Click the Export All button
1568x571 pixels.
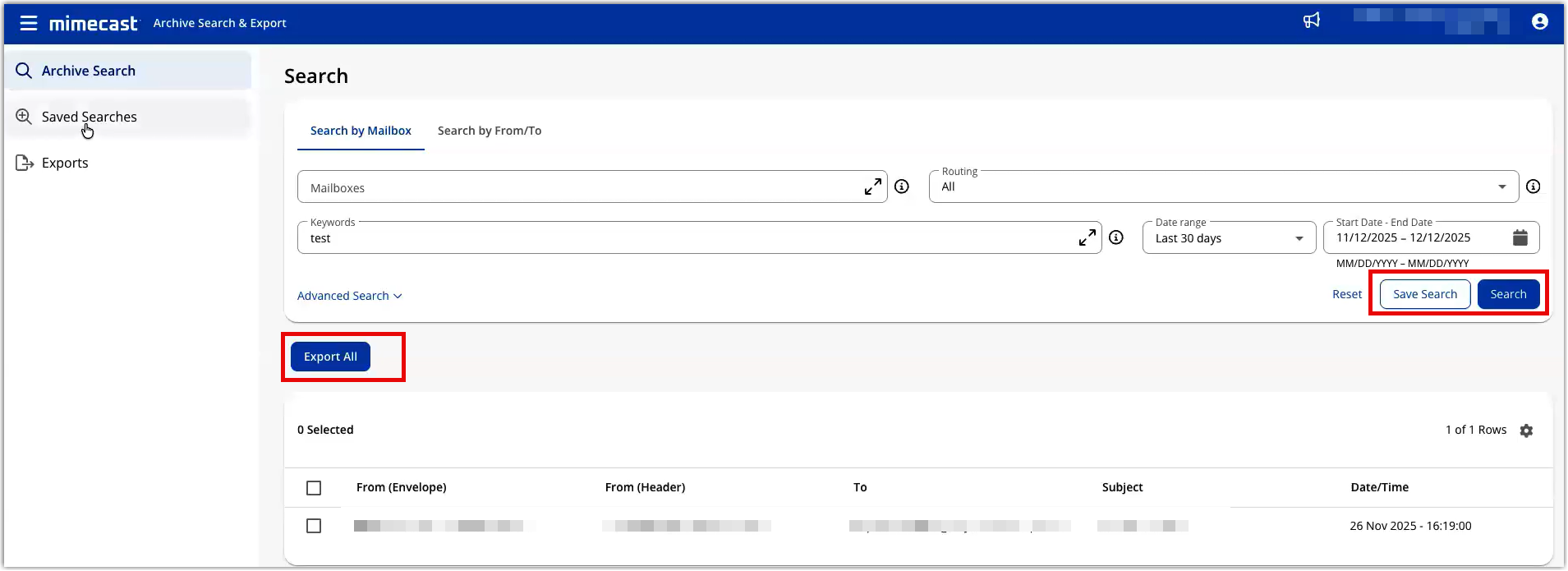click(x=330, y=357)
